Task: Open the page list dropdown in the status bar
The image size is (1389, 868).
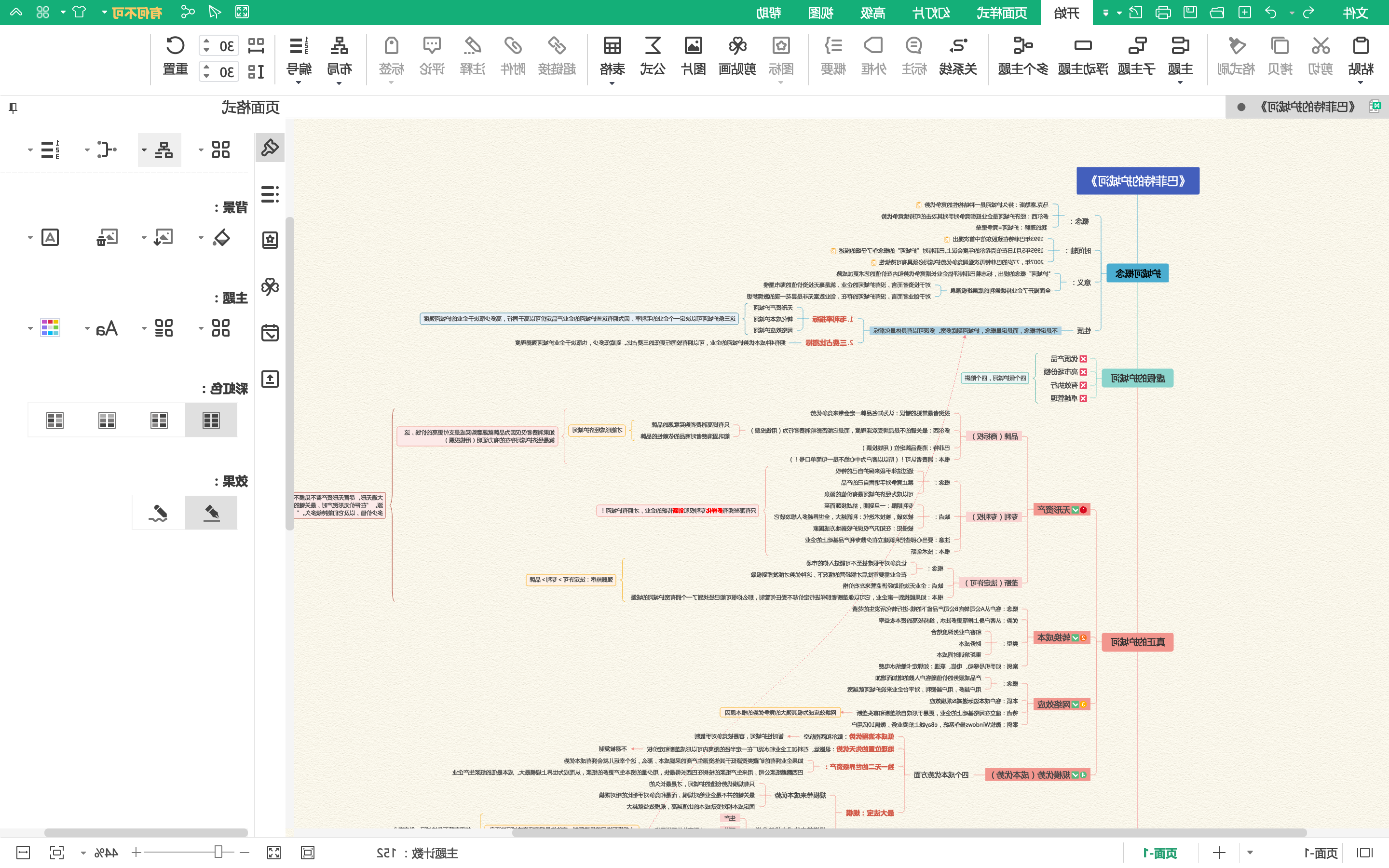Action: pyautogui.click(x=1250, y=853)
